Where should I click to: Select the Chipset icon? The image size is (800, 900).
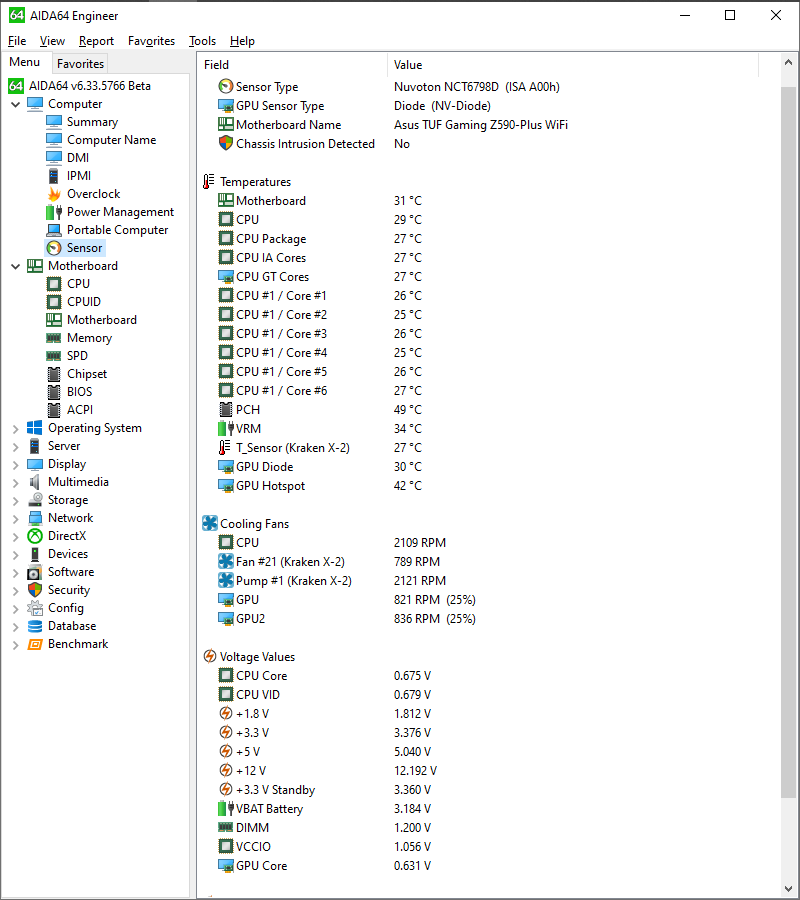[x=53, y=373]
